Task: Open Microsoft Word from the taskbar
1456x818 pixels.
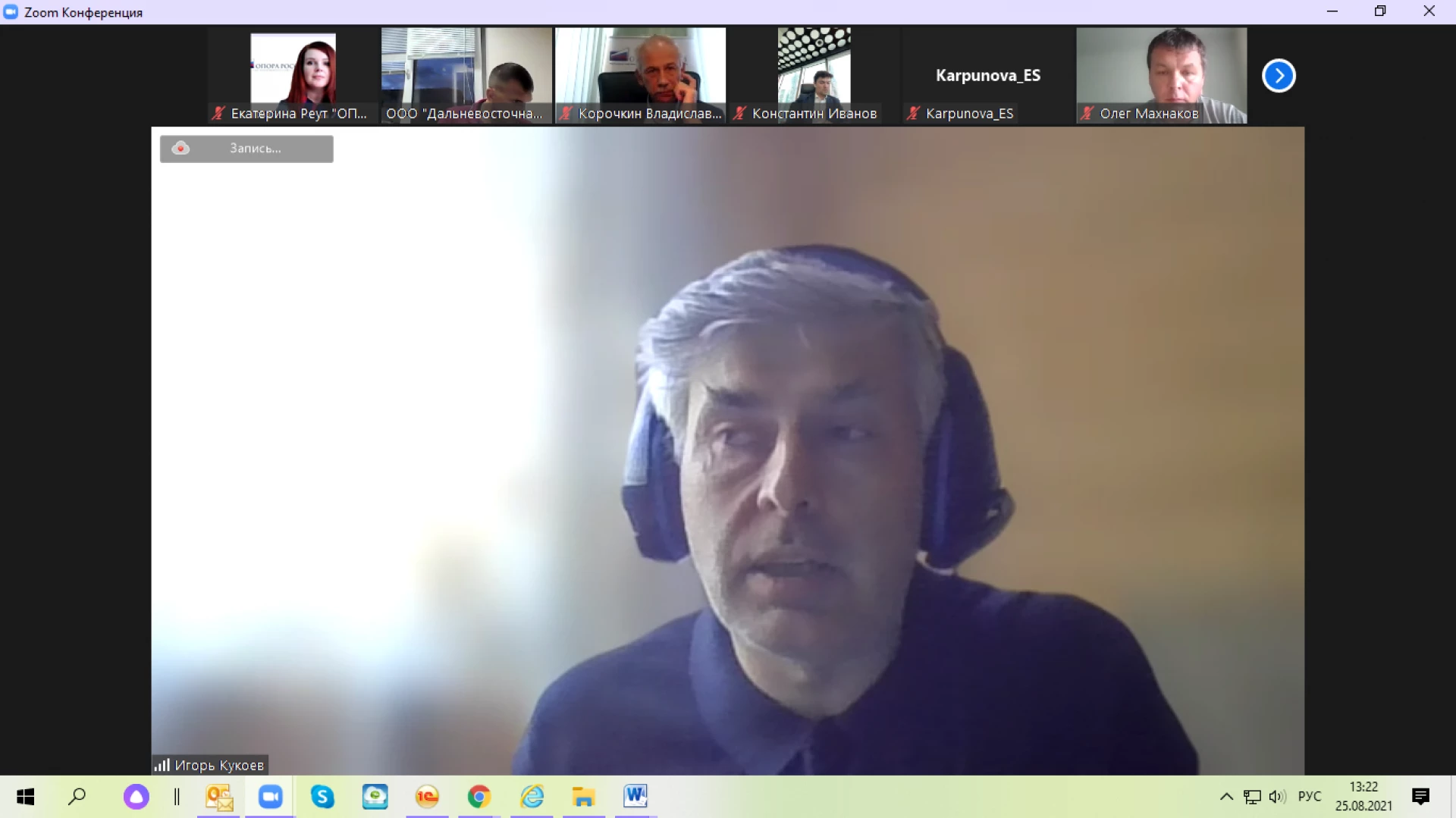Action: (x=635, y=796)
